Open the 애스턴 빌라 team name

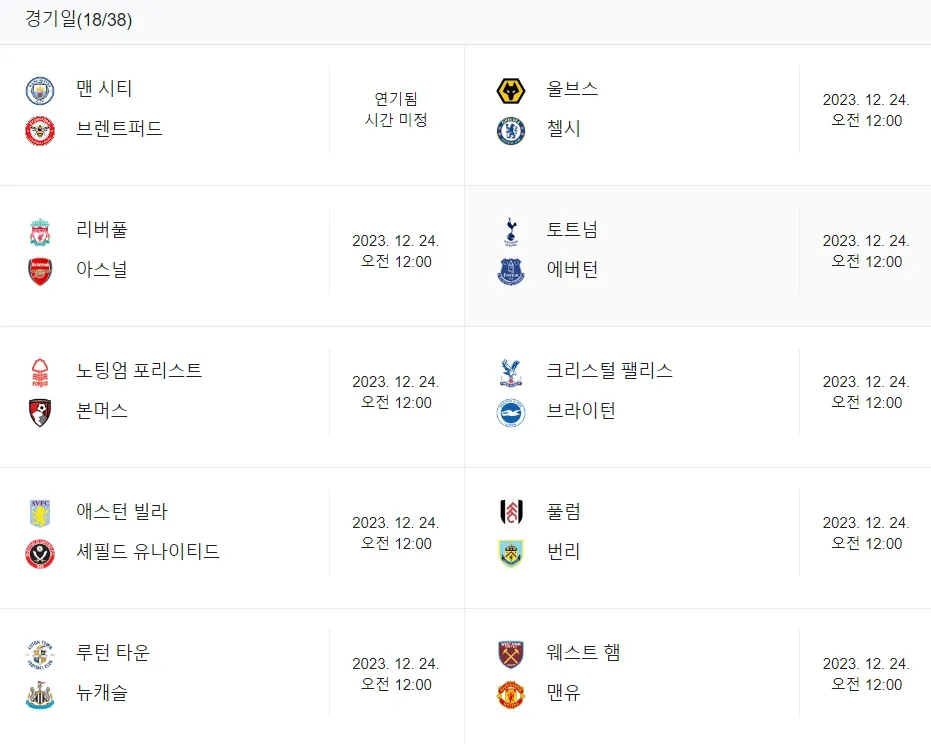(x=122, y=511)
